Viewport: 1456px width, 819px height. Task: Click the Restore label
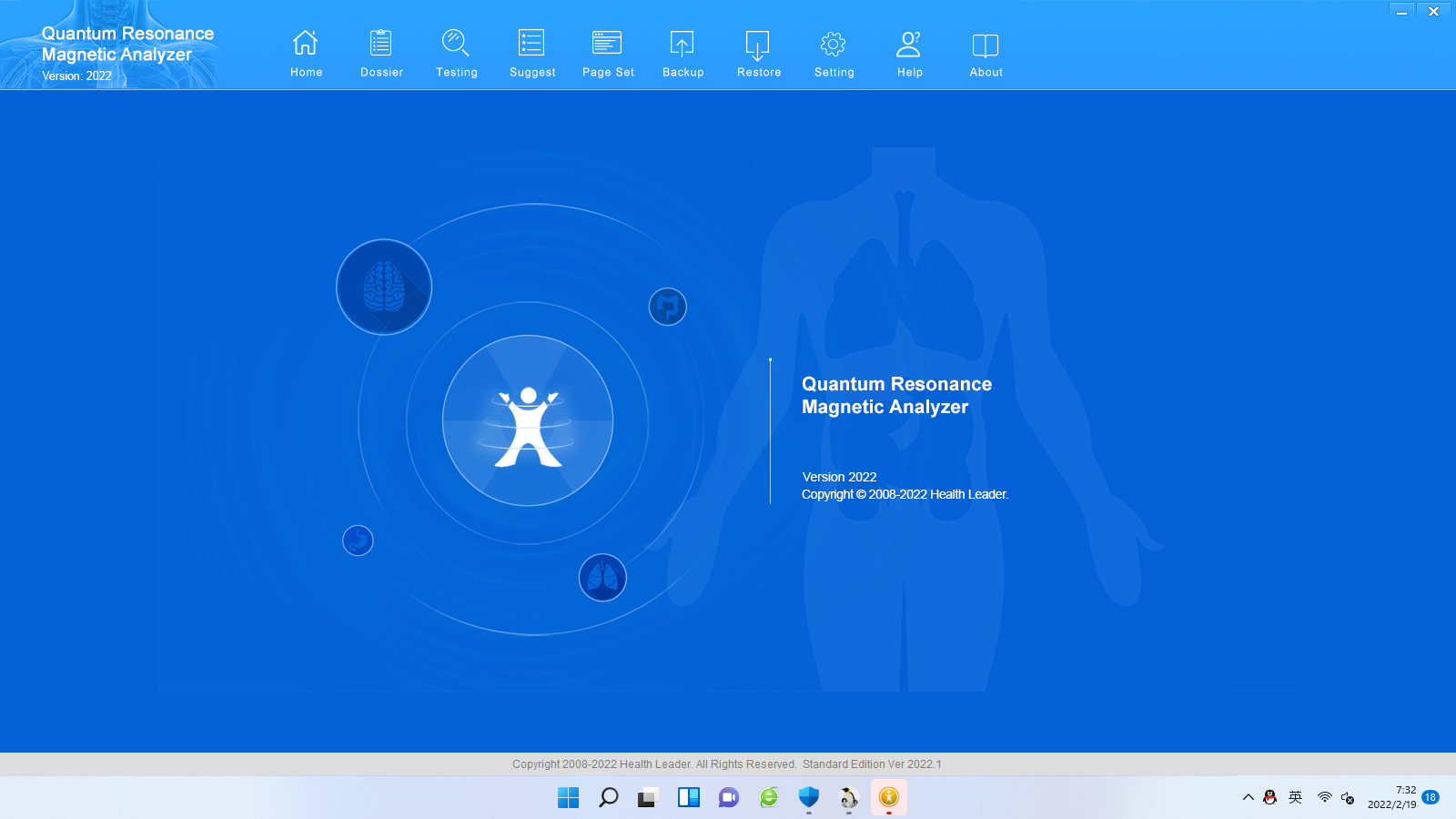pyautogui.click(x=759, y=73)
